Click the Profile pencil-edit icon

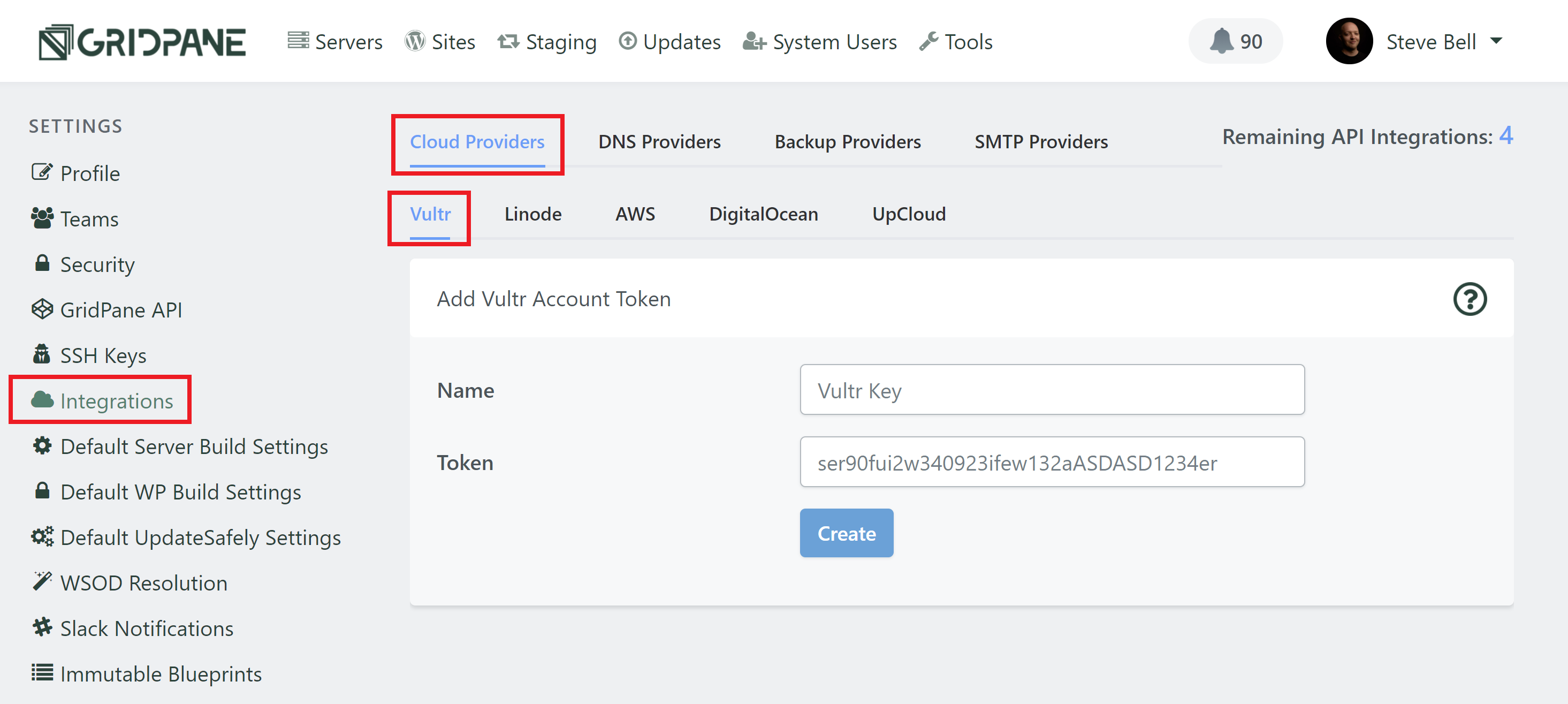[x=42, y=172]
